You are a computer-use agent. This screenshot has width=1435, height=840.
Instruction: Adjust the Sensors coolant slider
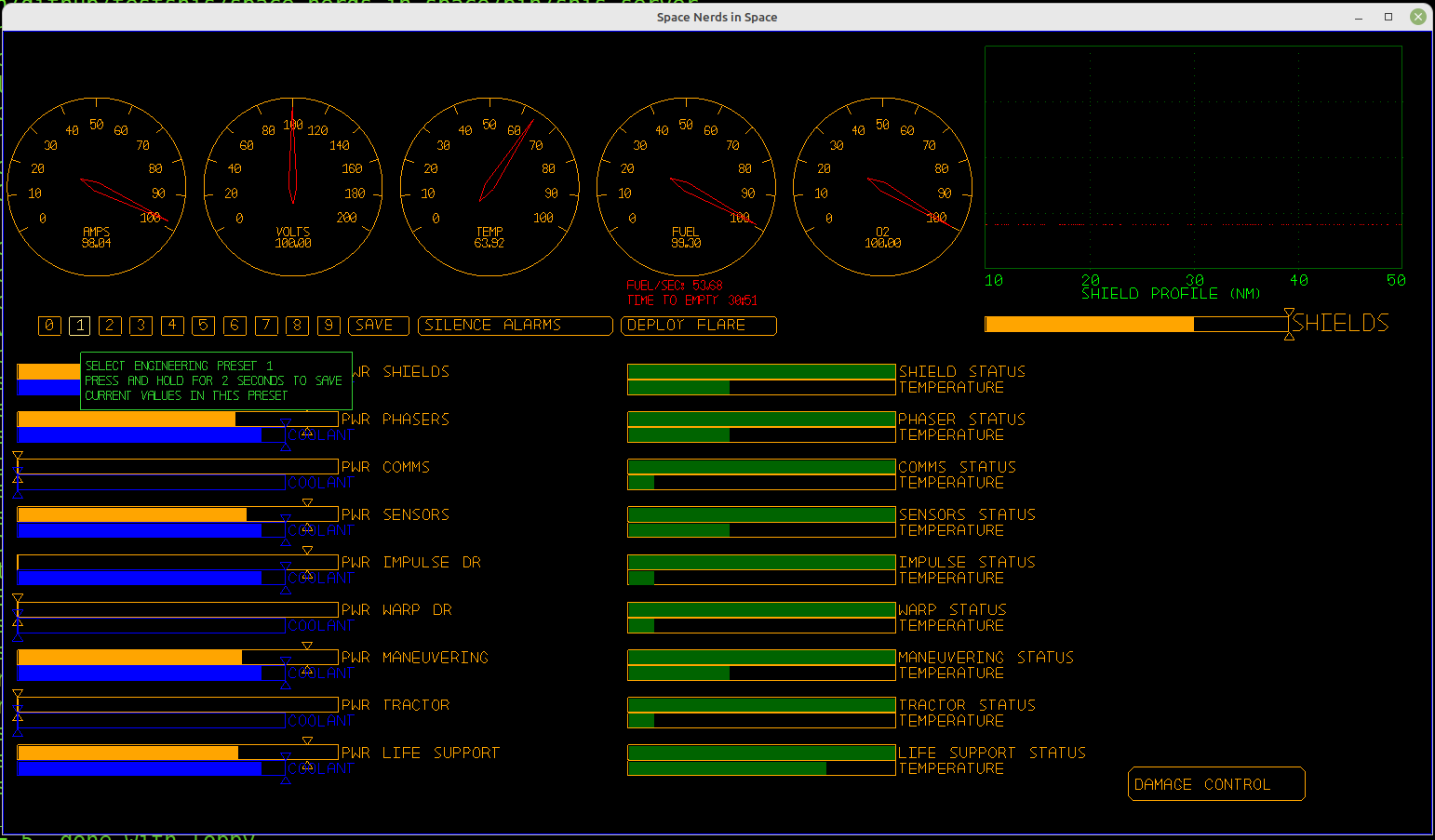(151, 530)
